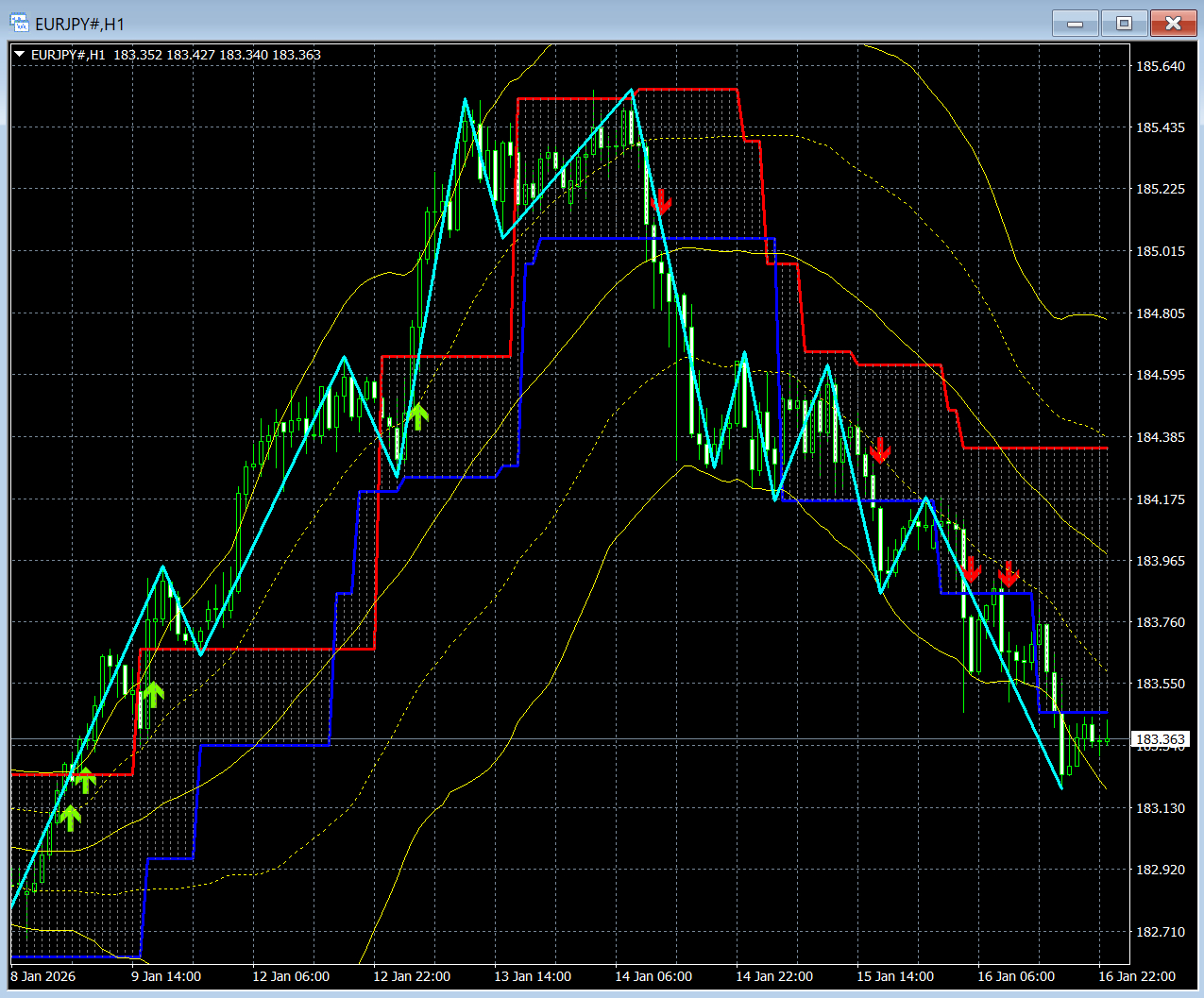
Task: Click time axis label 14 Jan 06:00
Action: pos(653,976)
